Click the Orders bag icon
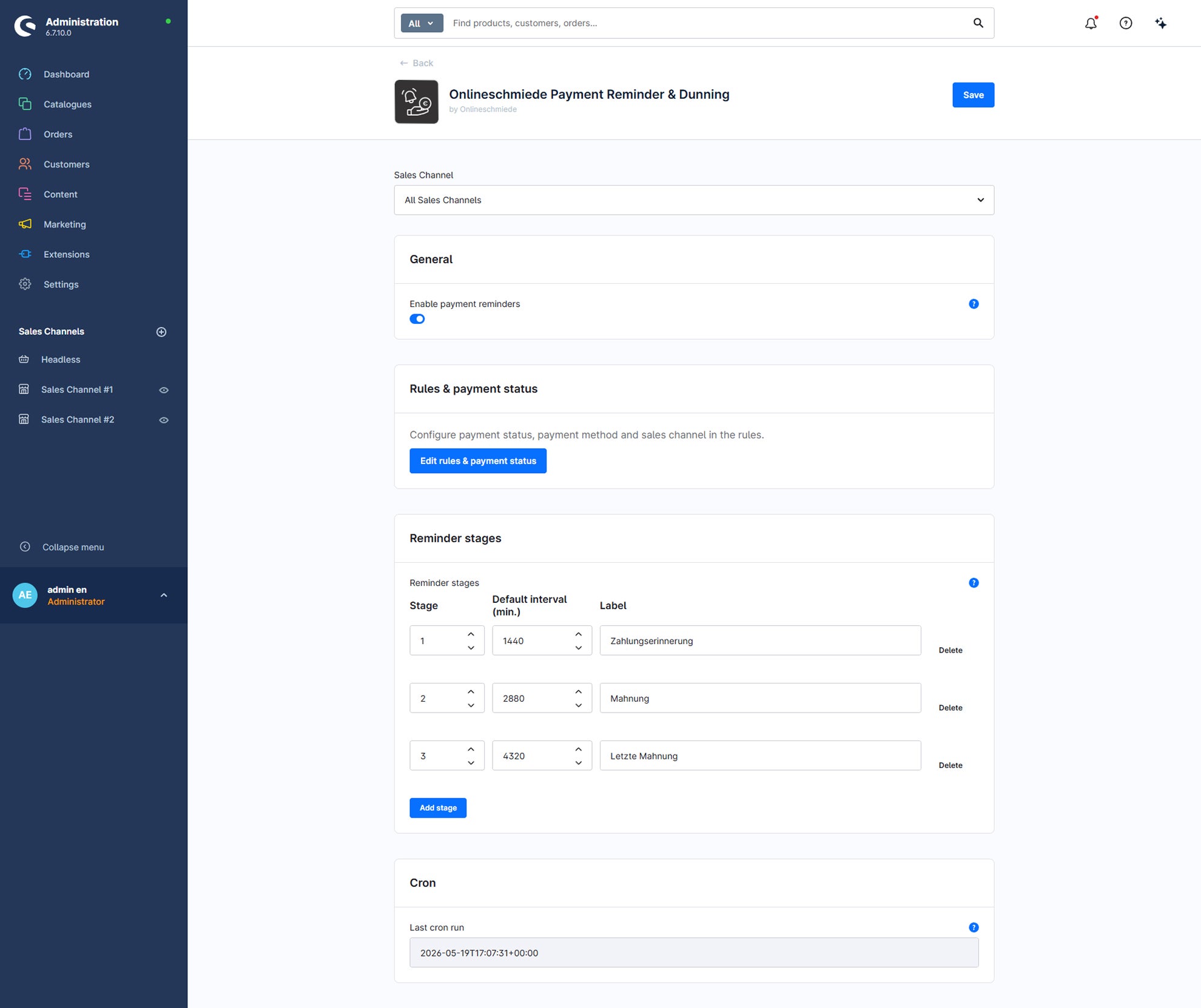 coord(25,134)
